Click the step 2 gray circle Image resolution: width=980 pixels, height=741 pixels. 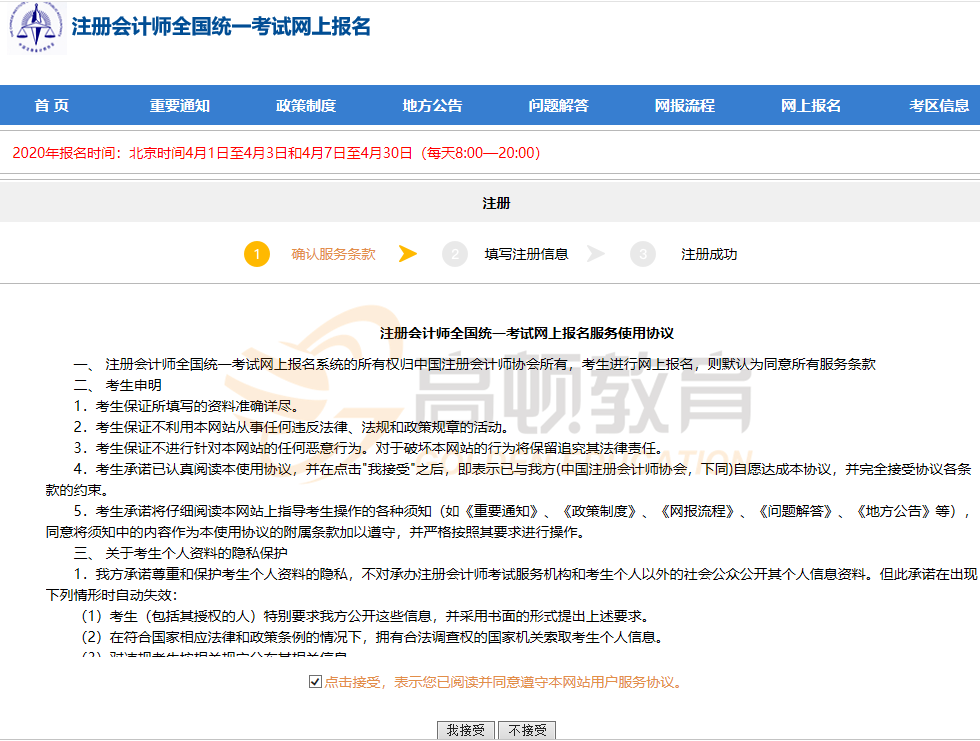pos(455,254)
